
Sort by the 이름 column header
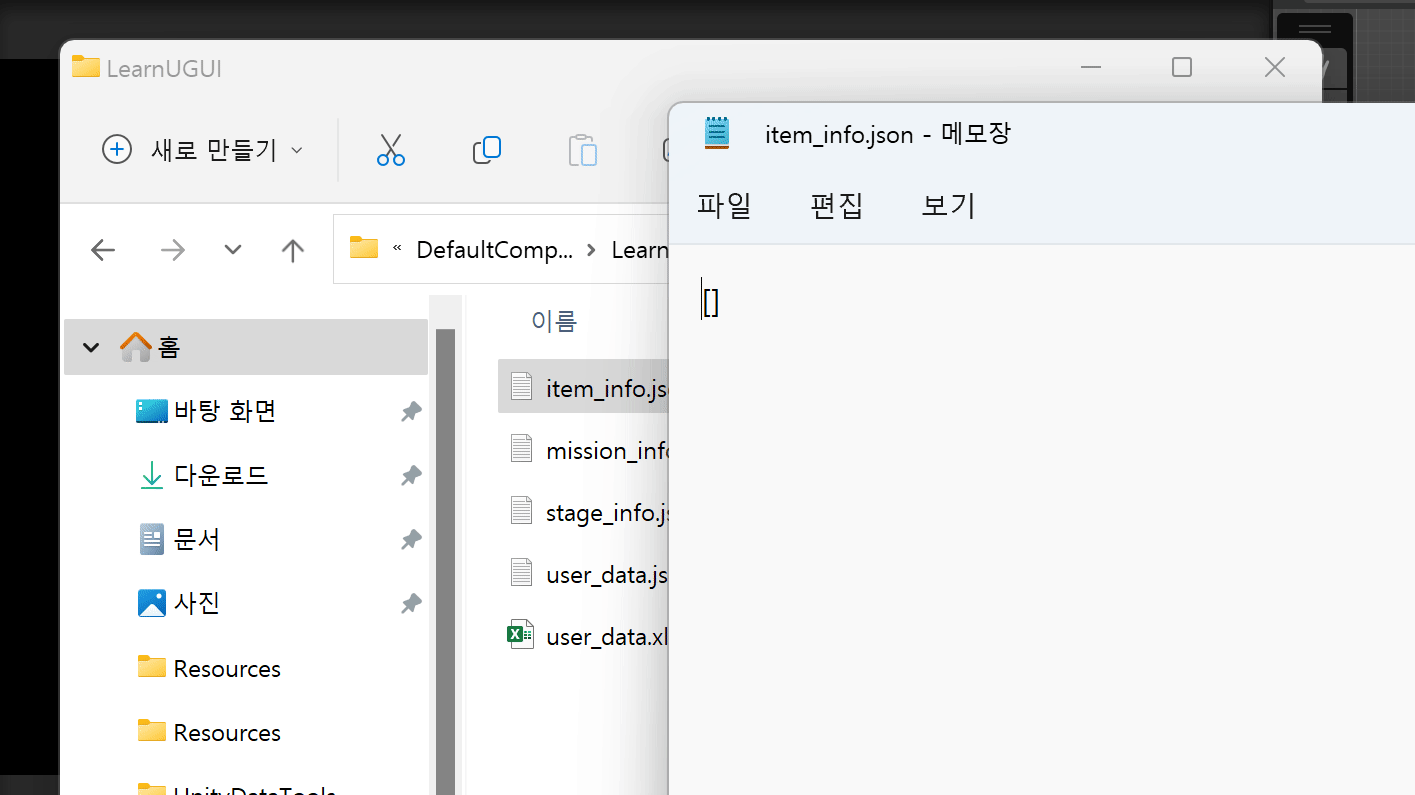pyautogui.click(x=554, y=321)
